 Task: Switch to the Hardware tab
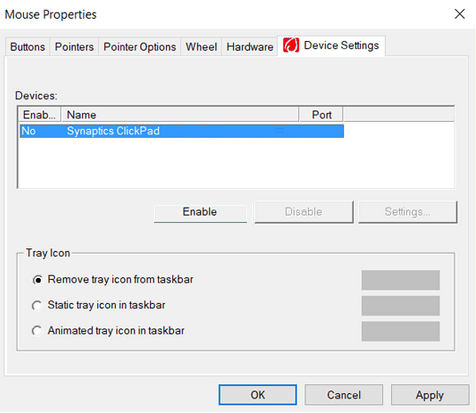click(x=250, y=47)
